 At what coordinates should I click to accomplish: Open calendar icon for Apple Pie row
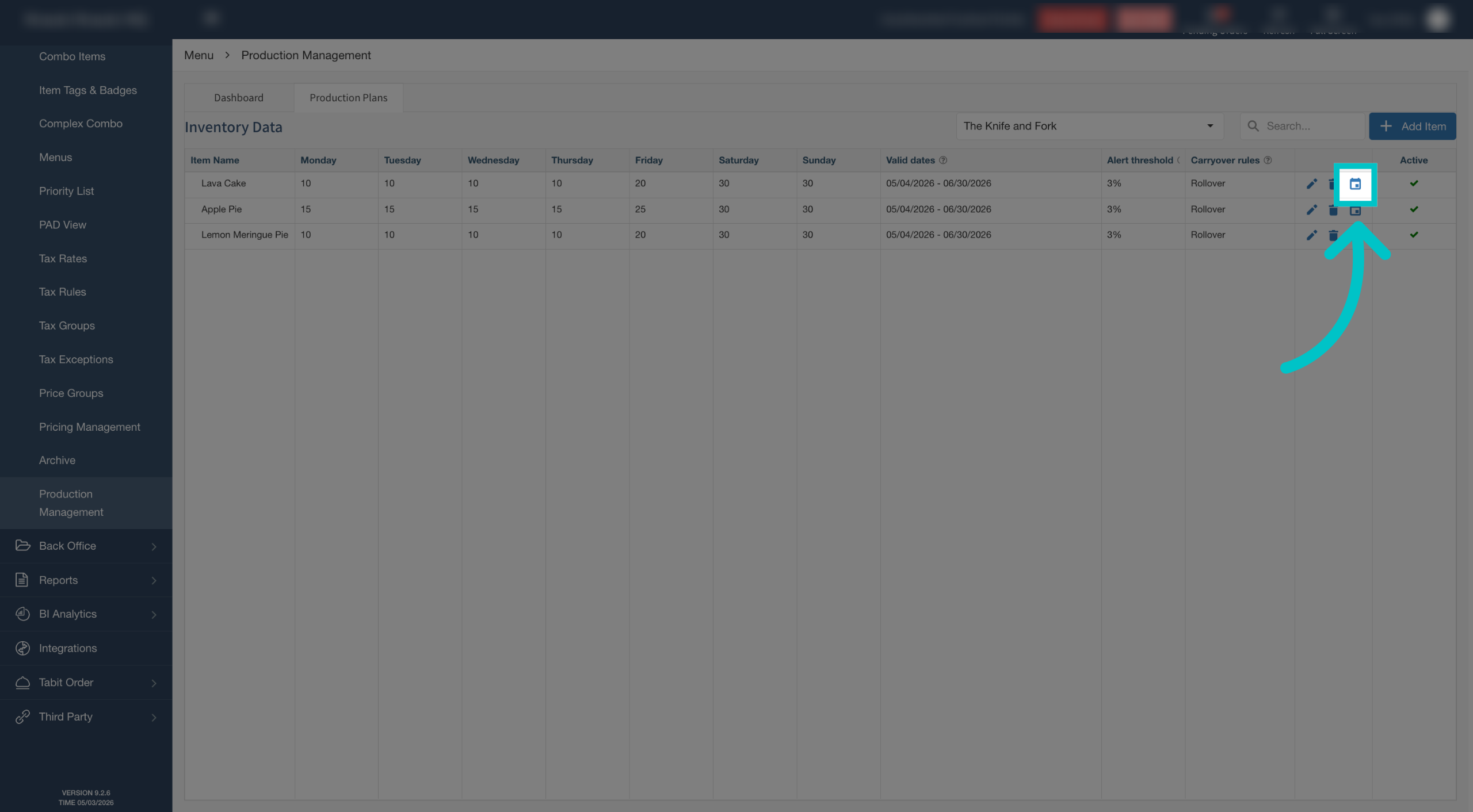point(1356,211)
